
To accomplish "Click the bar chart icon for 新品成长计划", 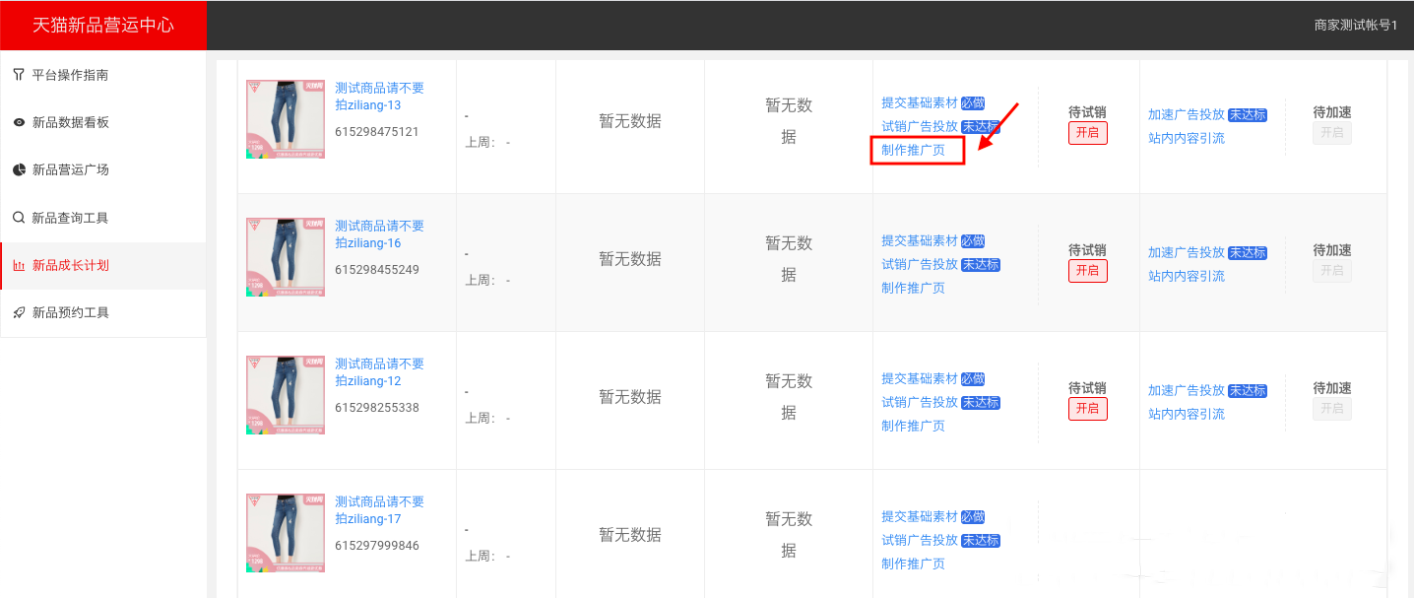I will (x=19, y=266).
